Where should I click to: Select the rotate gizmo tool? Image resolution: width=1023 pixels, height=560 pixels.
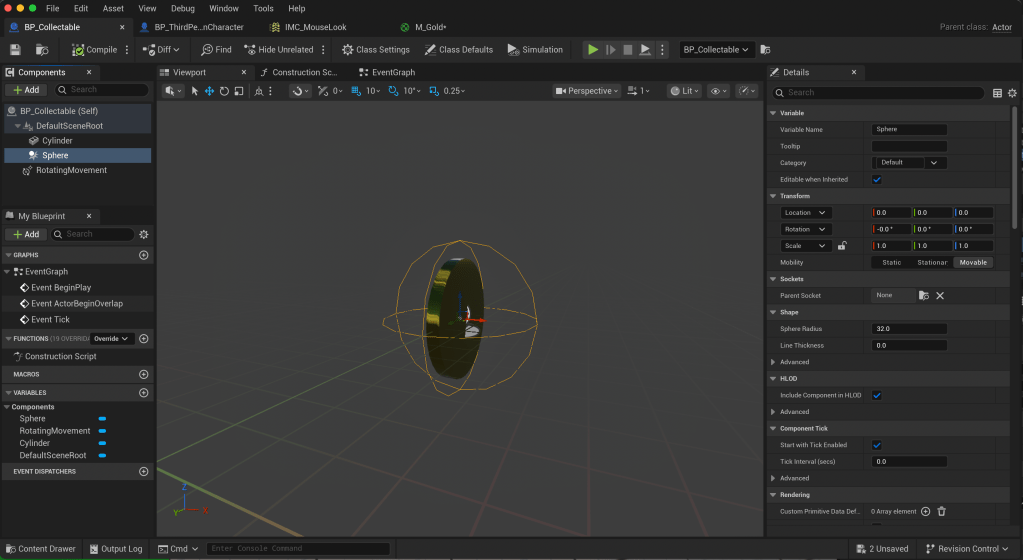tap(224, 91)
